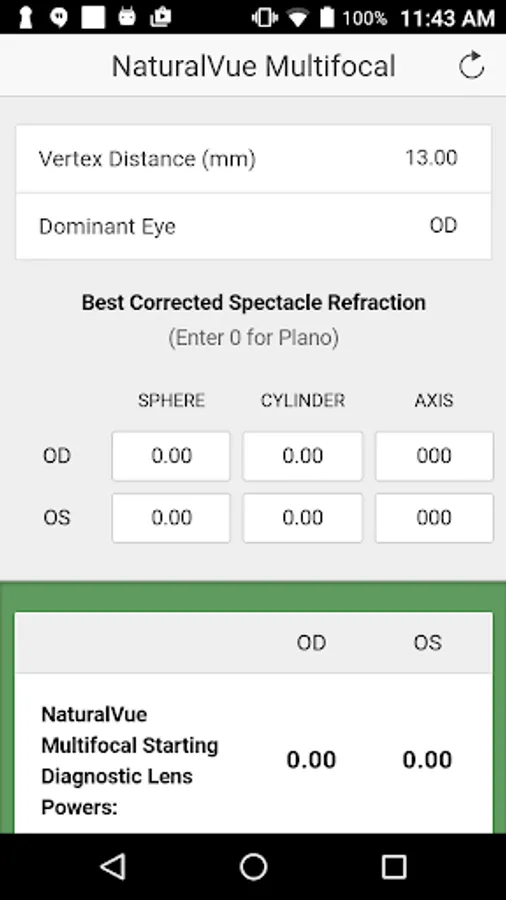Open recent apps with the square button
This screenshot has height=900, width=506.
tap(394, 866)
